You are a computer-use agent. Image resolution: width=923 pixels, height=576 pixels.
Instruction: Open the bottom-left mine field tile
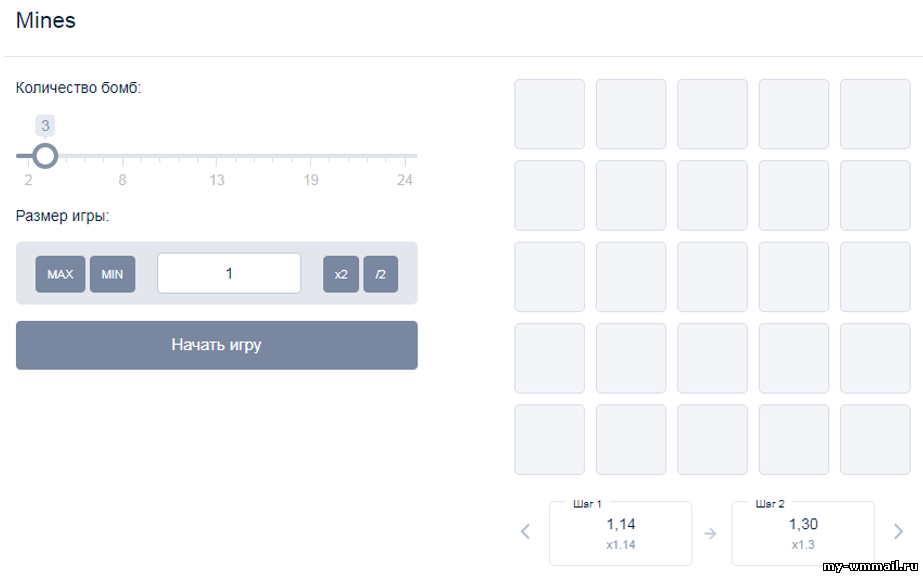[x=549, y=440]
